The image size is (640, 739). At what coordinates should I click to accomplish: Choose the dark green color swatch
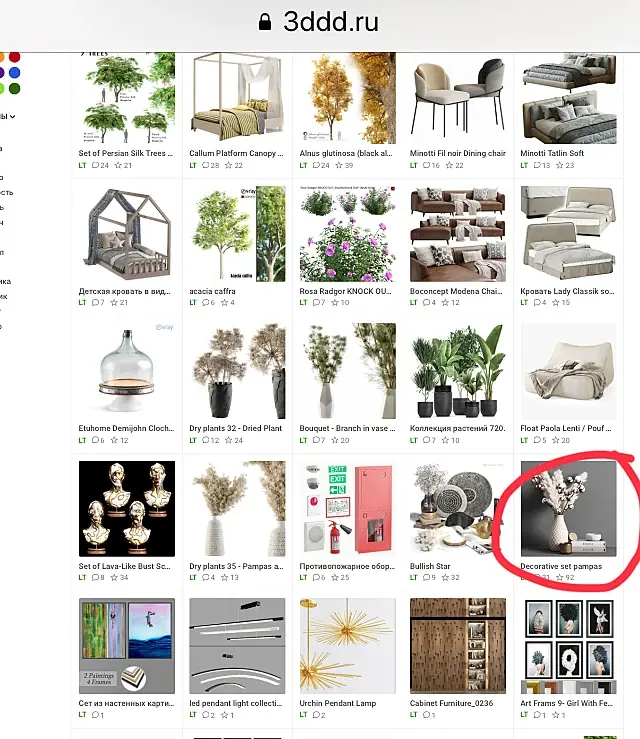point(15,88)
